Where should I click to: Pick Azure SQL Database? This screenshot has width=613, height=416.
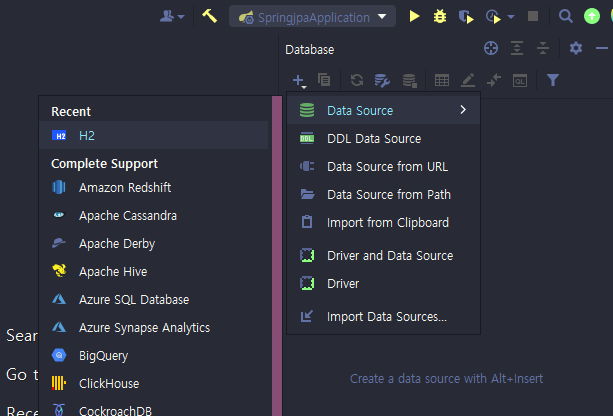click(x=154, y=299)
